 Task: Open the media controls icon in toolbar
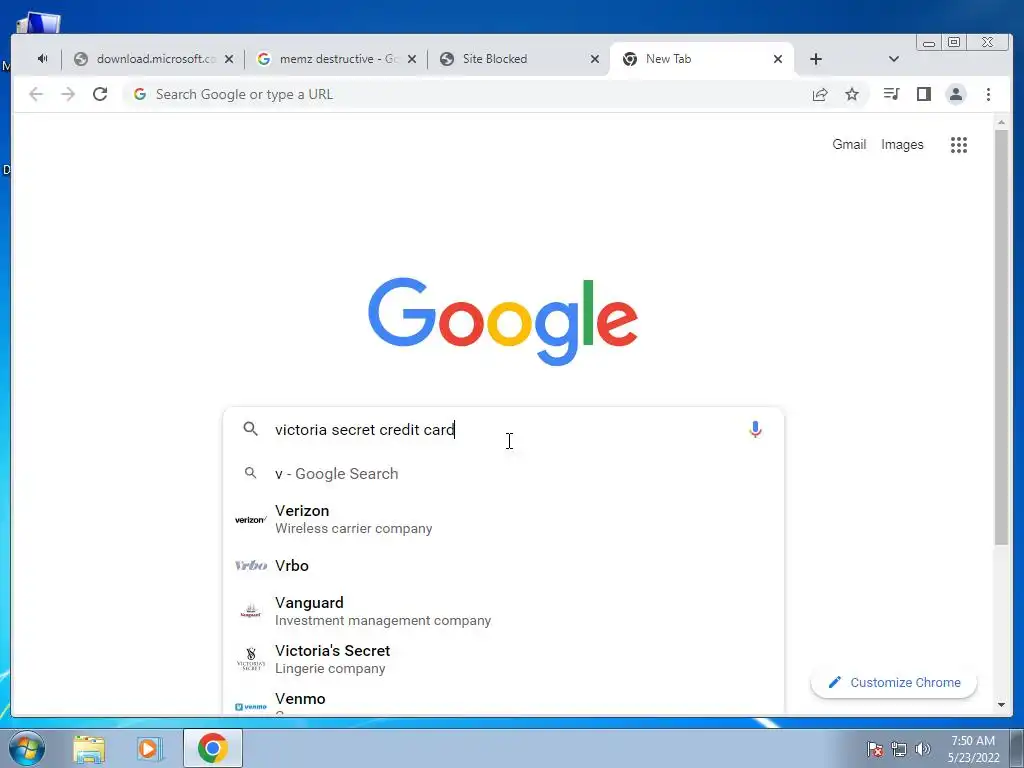click(x=891, y=94)
